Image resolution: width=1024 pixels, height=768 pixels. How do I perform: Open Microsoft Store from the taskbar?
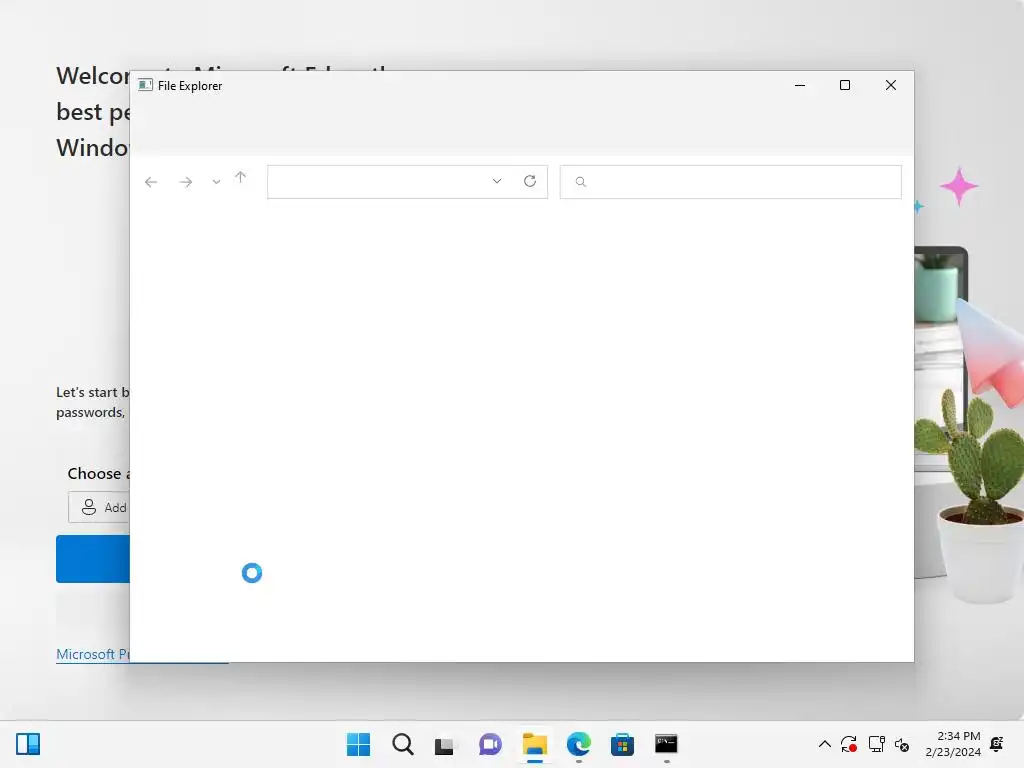(x=622, y=744)
